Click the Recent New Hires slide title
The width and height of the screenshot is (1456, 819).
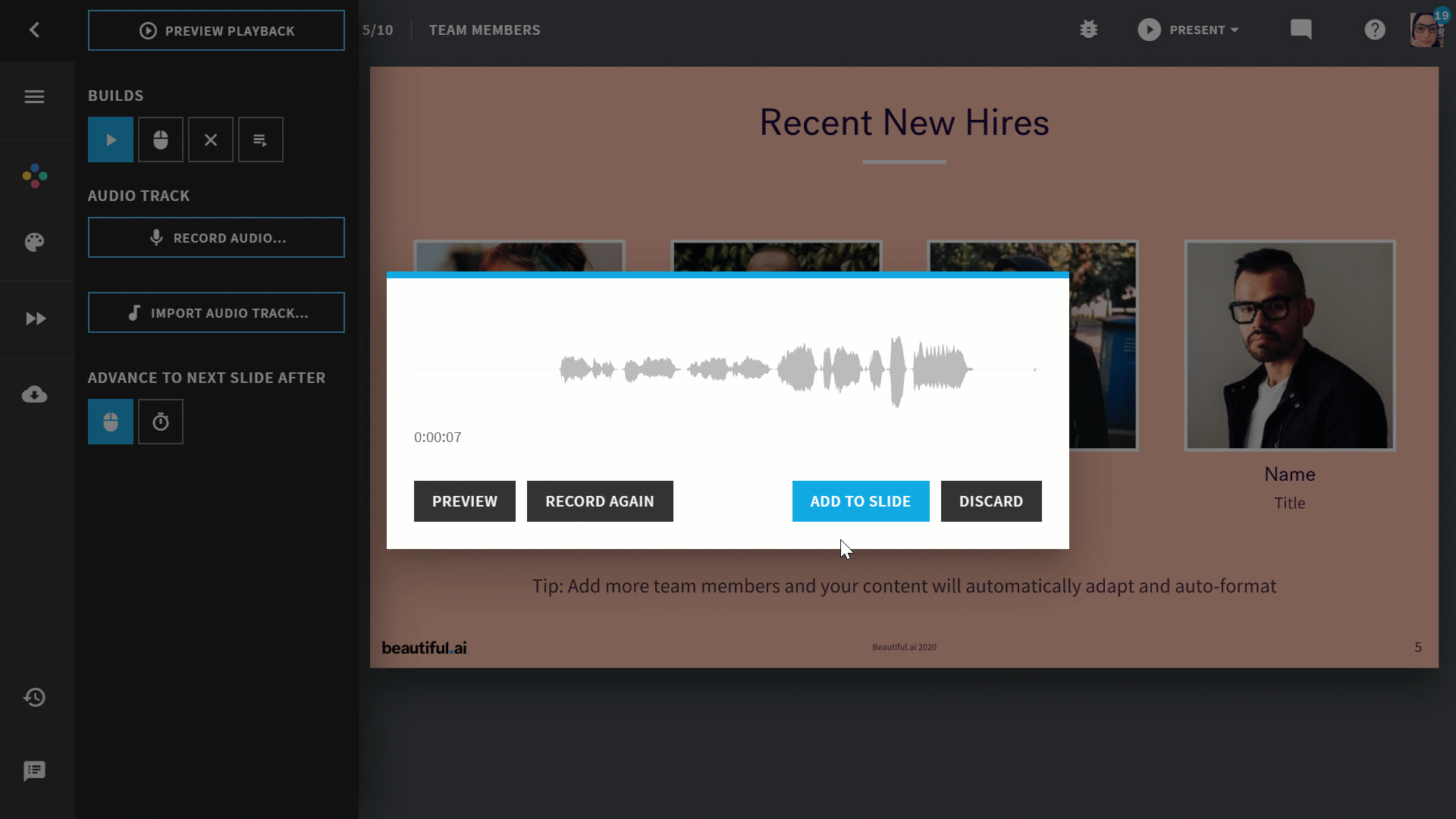coord(904,122)
